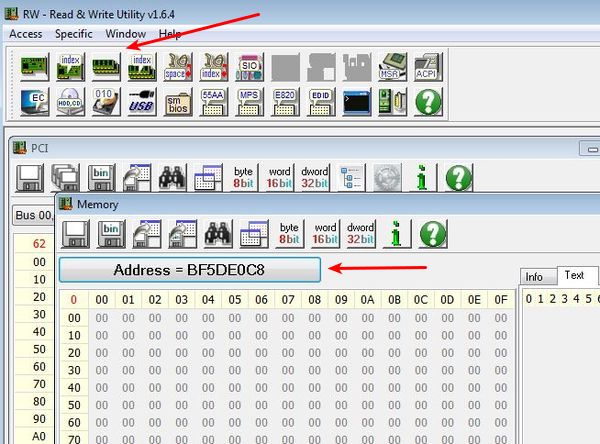Open the ACPI tables tool
The height and width of the screenshot is (444, 600).
coord(428,67)
